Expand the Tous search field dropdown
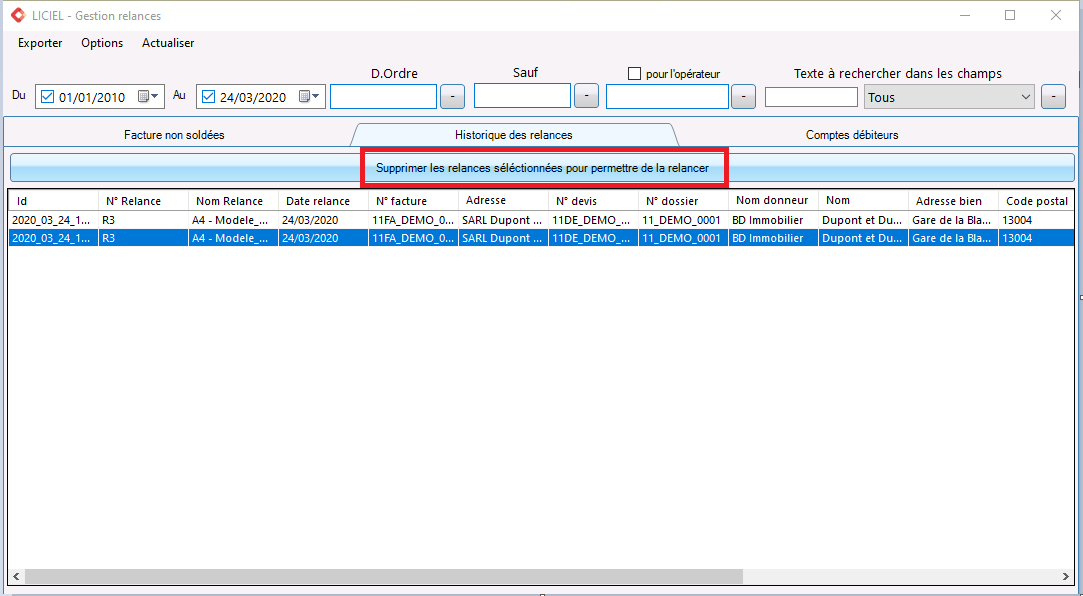1083x596 pixels. (x=1025, y=97)
